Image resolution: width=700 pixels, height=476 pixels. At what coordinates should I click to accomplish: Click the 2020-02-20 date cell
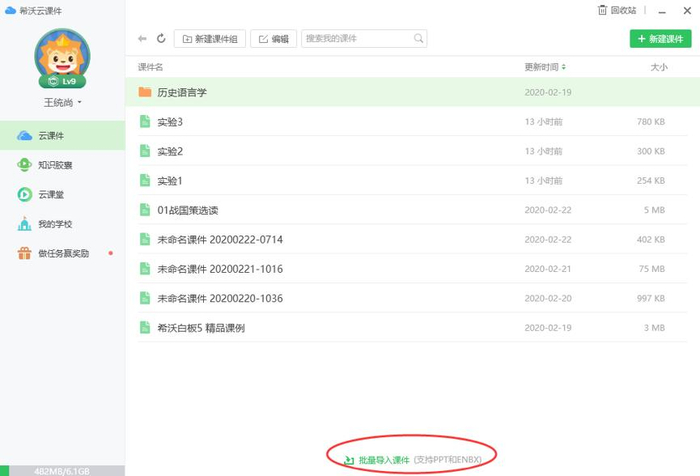pos(548,298)
